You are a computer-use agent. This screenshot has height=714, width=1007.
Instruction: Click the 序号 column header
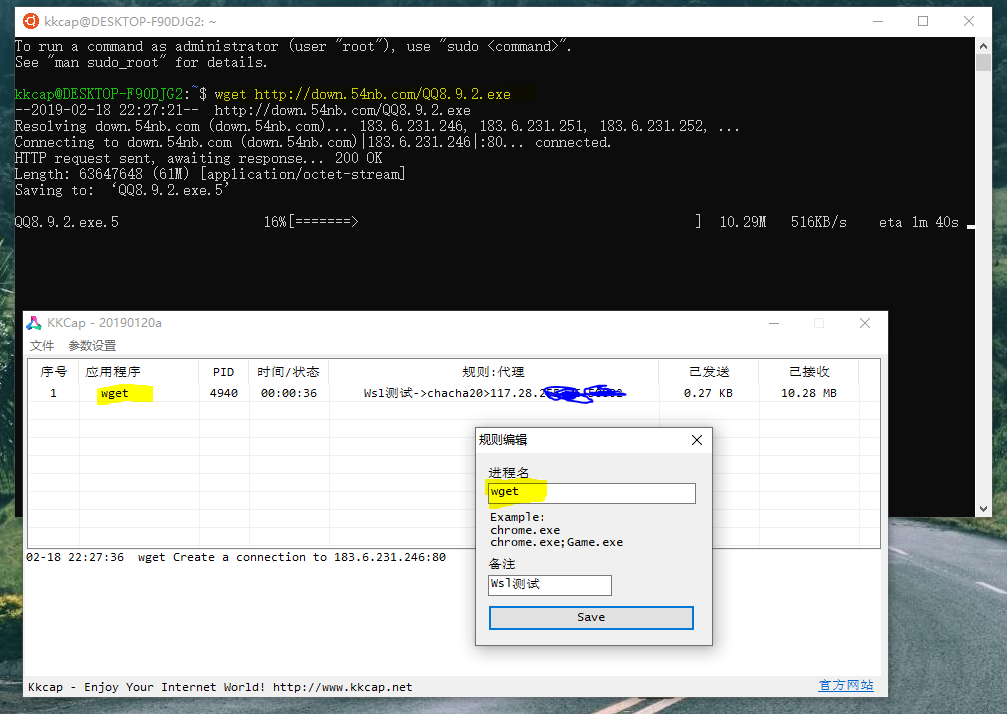point(53,372)
